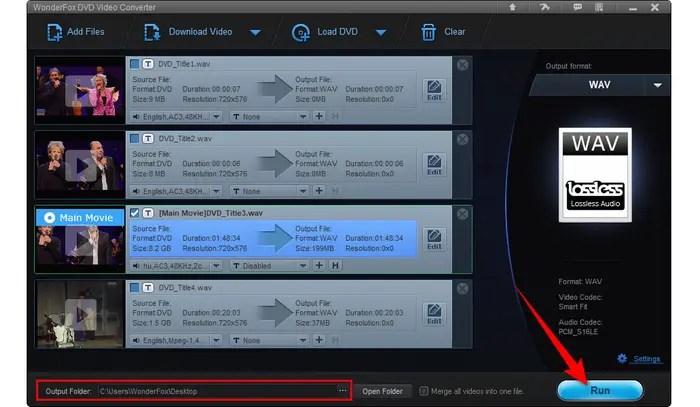This screenshot has width=700, height=407.
Task: Expand the Download Video dropdown arrow
Action: [x=255, y=32]
